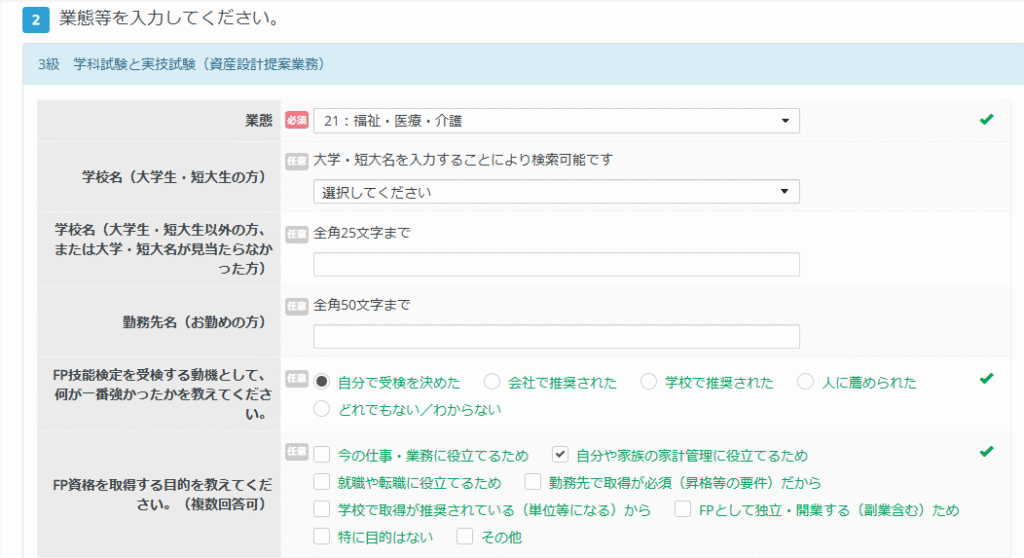
Task: Select the どれでもない／わからない radio option
Action: coord(322,408)
